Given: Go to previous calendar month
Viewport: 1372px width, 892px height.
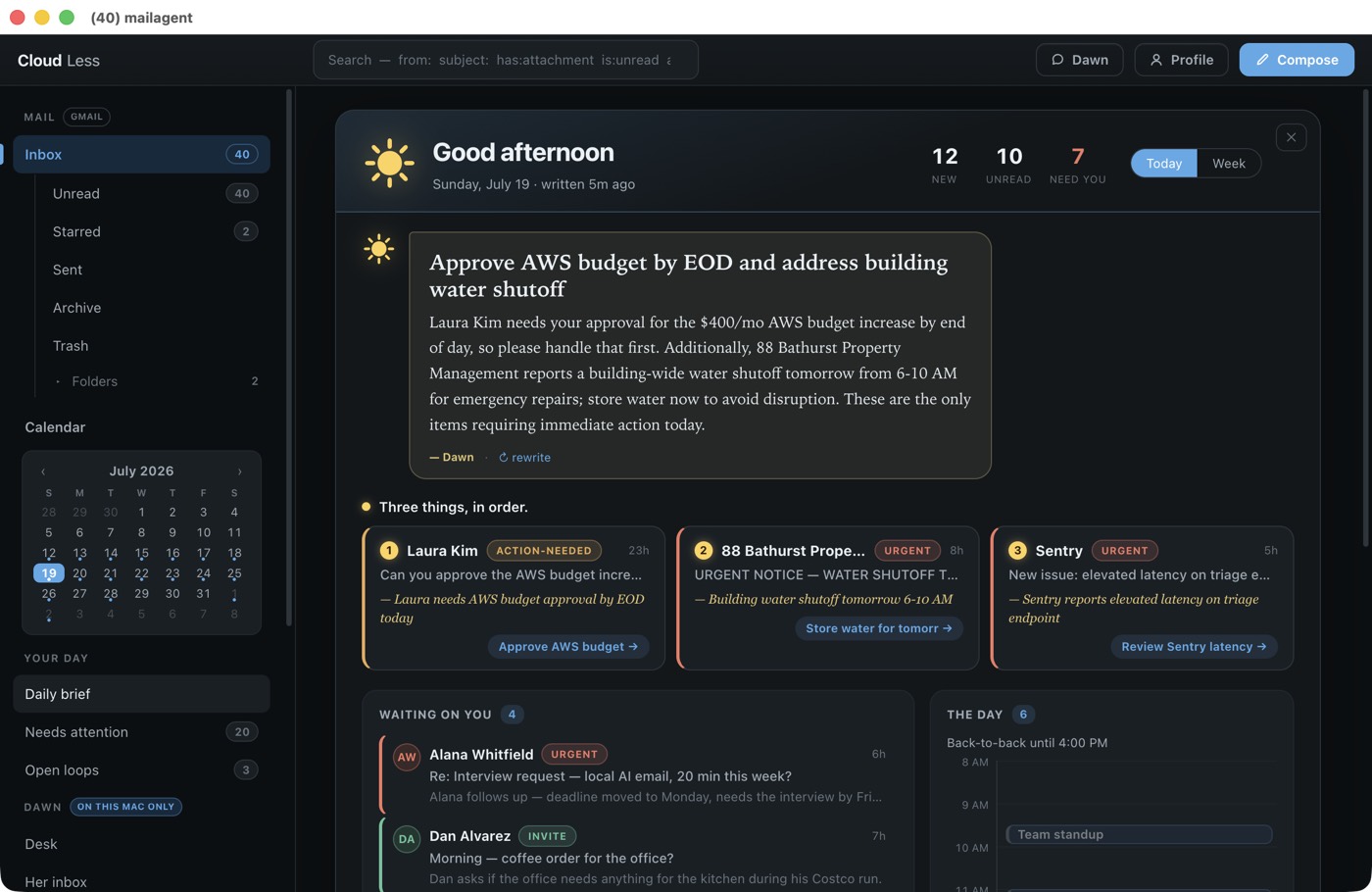Looking at the screenshot, I should click(43, 471).
